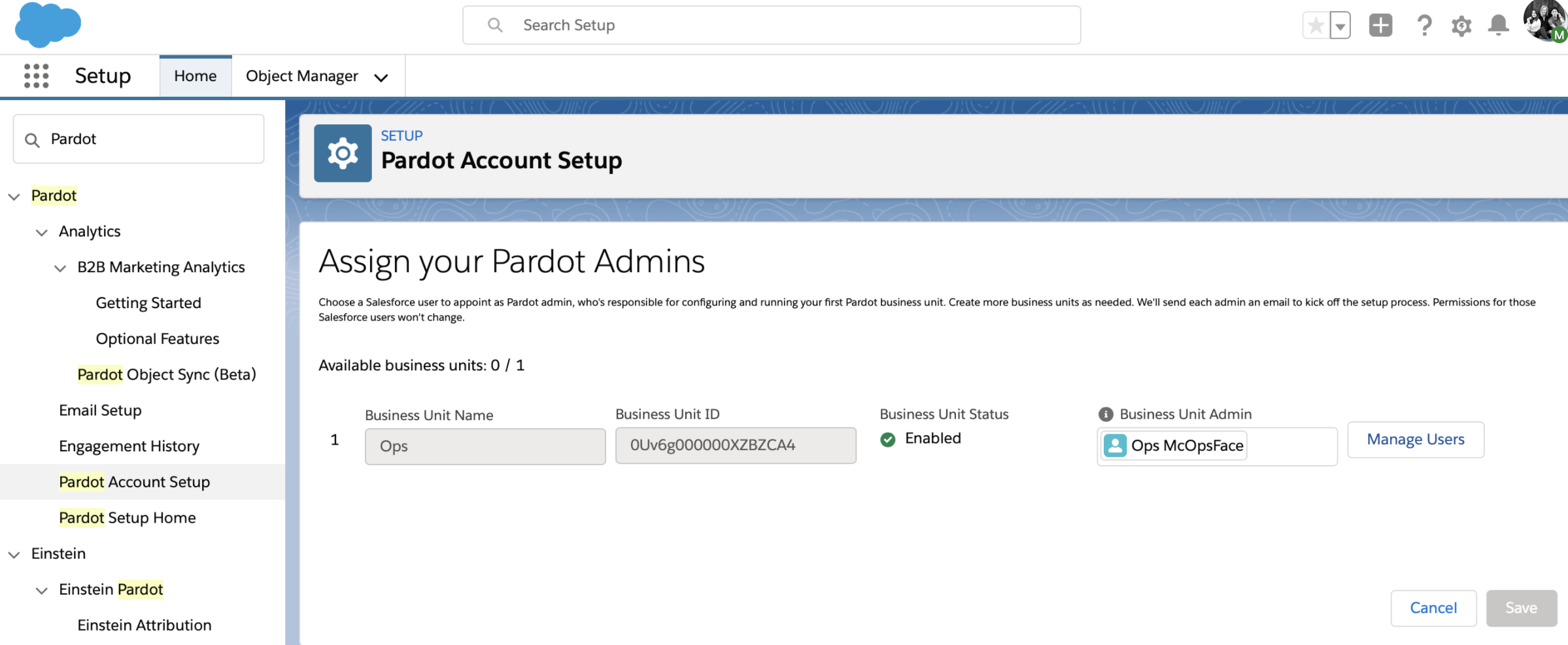Collapse the B2B Marketing Analytics node
This screenshot has width=1568, height=645.
tap(60, 268)
